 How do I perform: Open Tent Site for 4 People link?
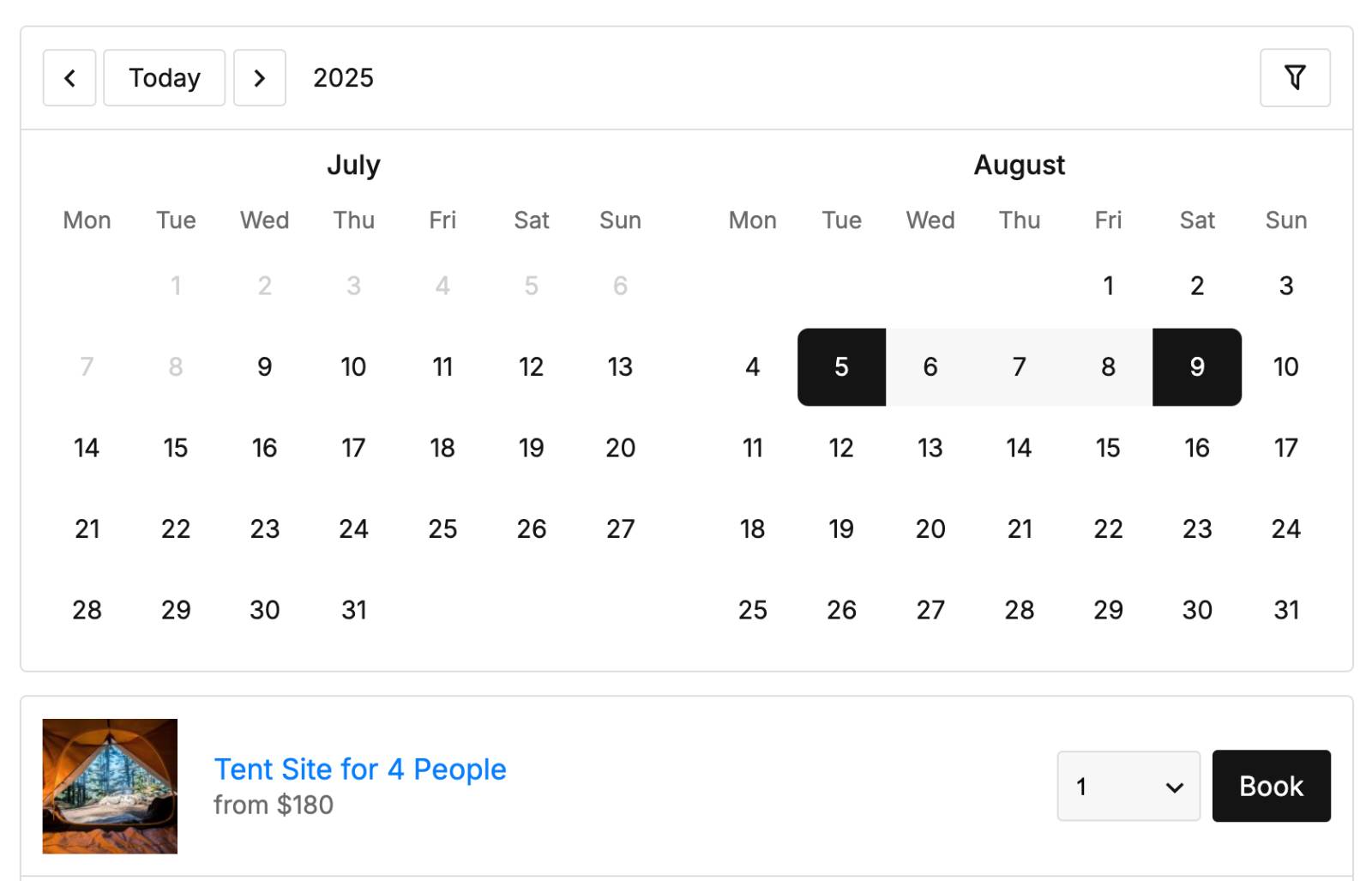pyautogui.click(x=360, y=769)
